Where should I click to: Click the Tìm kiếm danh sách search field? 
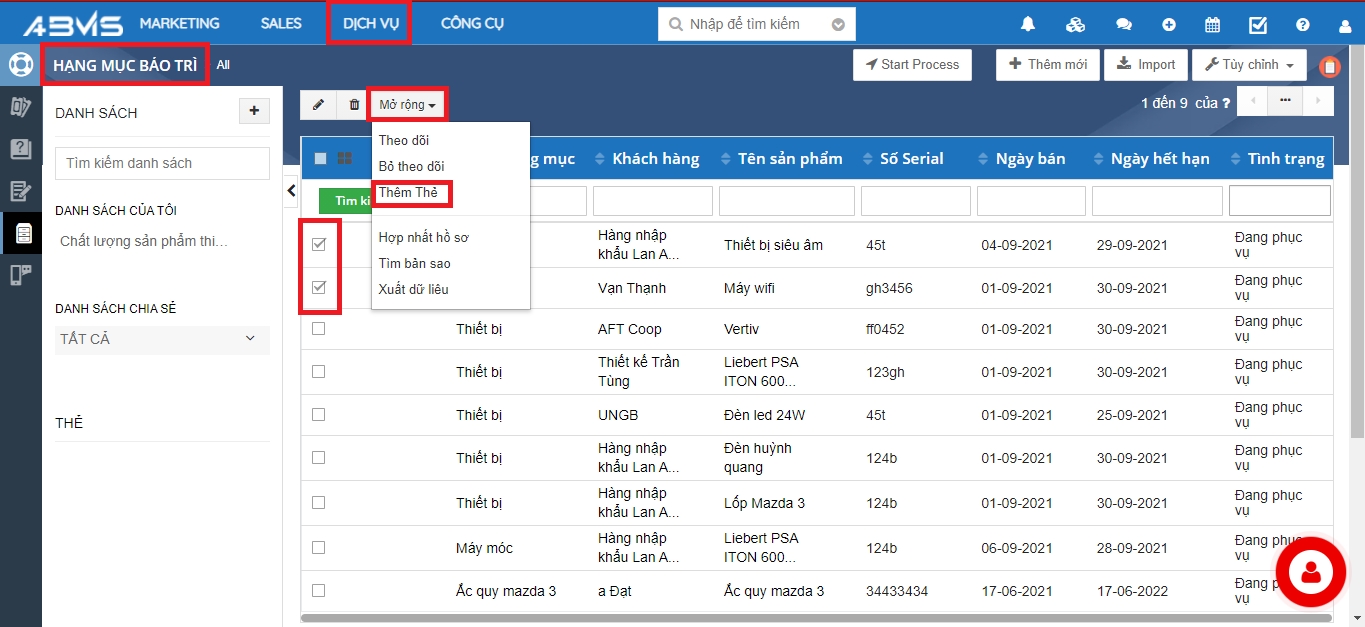tap(162, 163)
